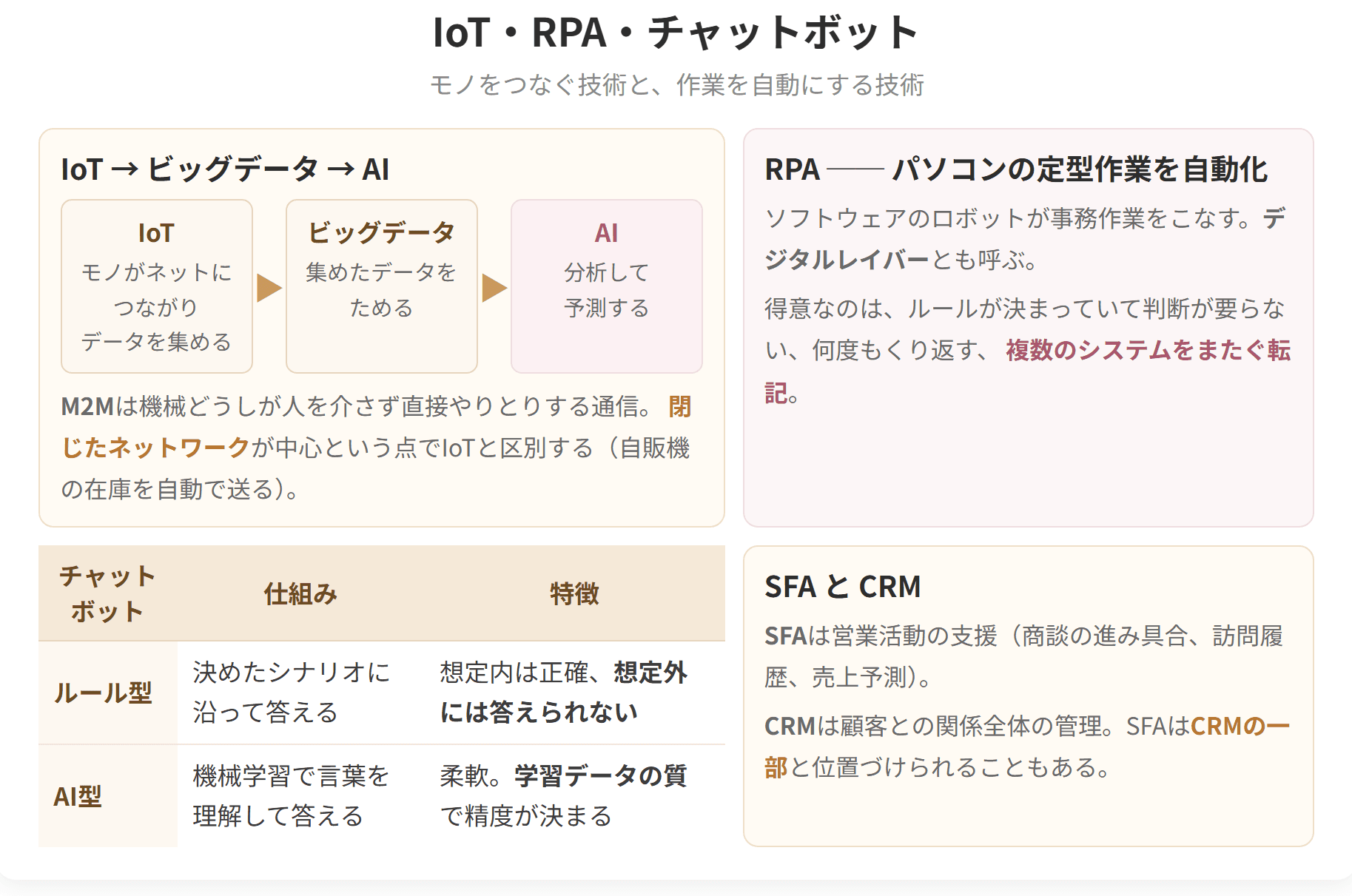Select the orange highlighted text "CRMの一"
The width and height of the screenshot is (1352, 896).
pos(1240,727)
